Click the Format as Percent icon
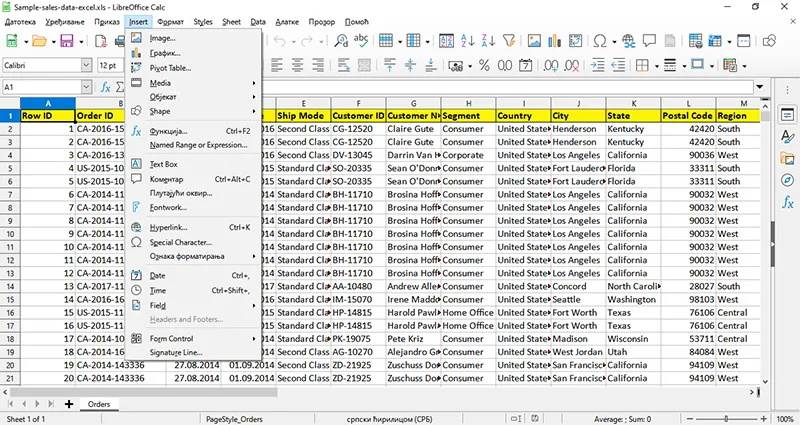 (484, 65)
